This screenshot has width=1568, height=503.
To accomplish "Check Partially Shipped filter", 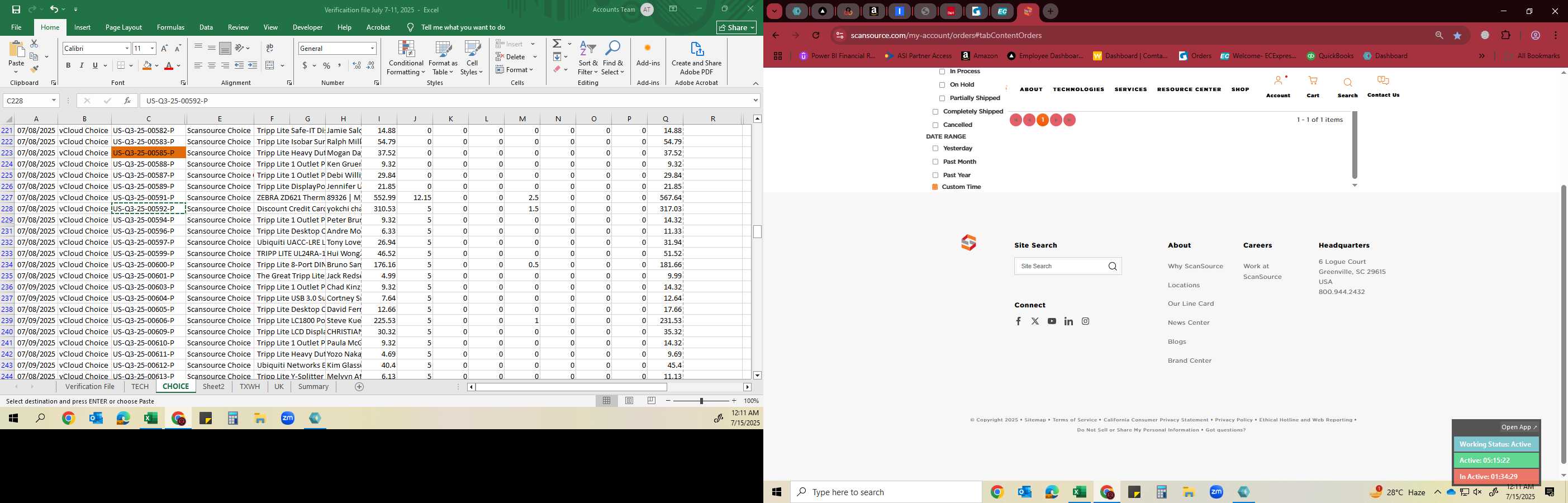I will pos(942,99).
